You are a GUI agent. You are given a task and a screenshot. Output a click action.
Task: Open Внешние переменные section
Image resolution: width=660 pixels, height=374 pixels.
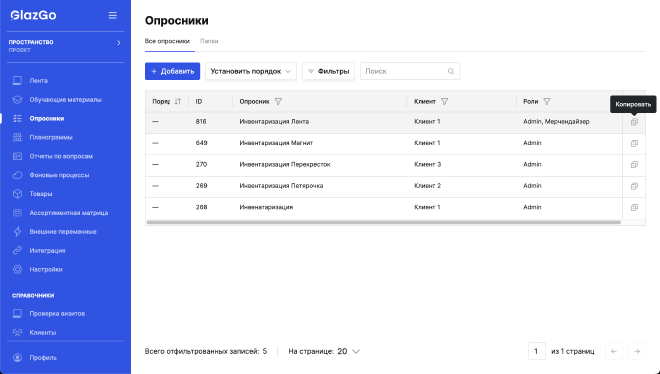click(63, 232)
